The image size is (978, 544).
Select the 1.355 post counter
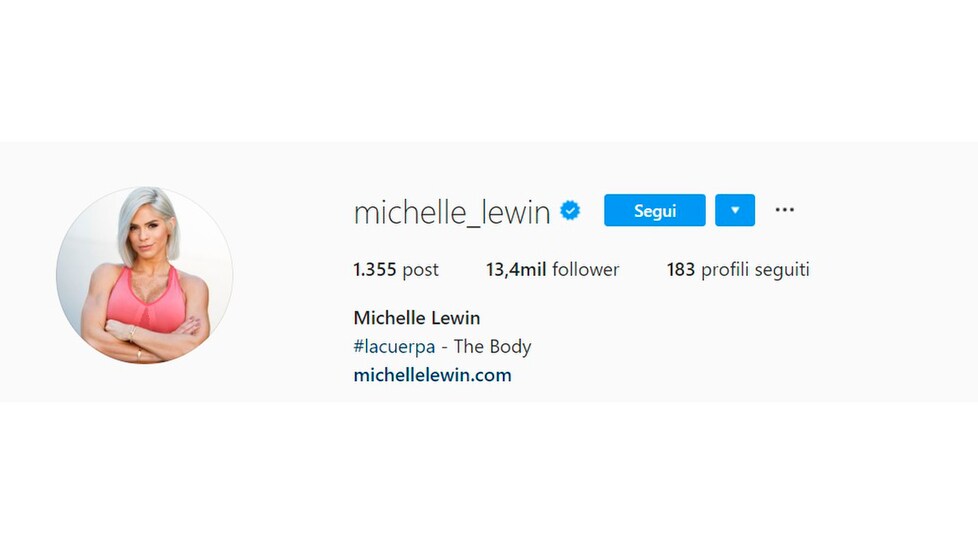coord(395,270)
